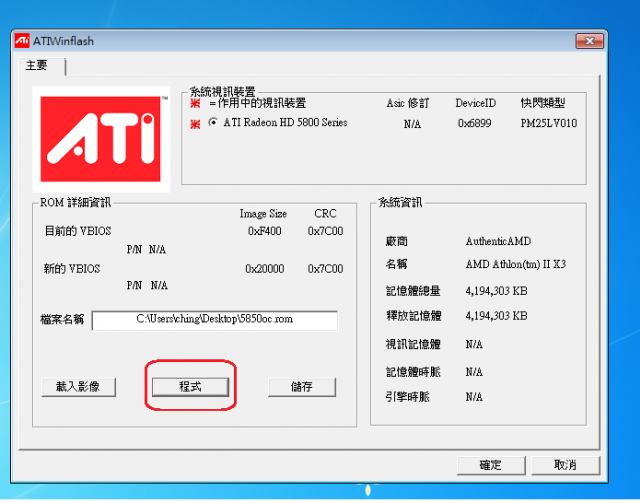Screen dimensions: 640x503
Task: Click the 視訊記憶體 label
Action: pyautogui.click(x=413, y=344)
